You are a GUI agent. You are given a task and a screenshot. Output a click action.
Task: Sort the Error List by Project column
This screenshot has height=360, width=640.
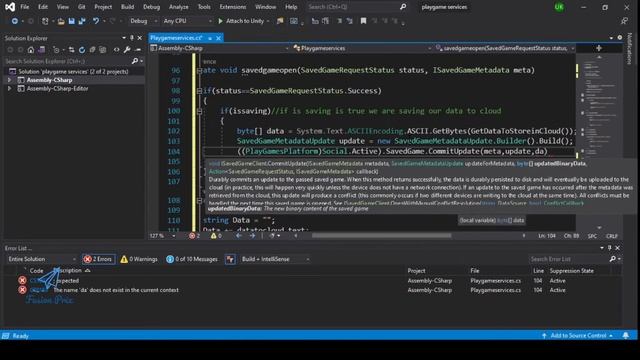click(x=416, y=271)
